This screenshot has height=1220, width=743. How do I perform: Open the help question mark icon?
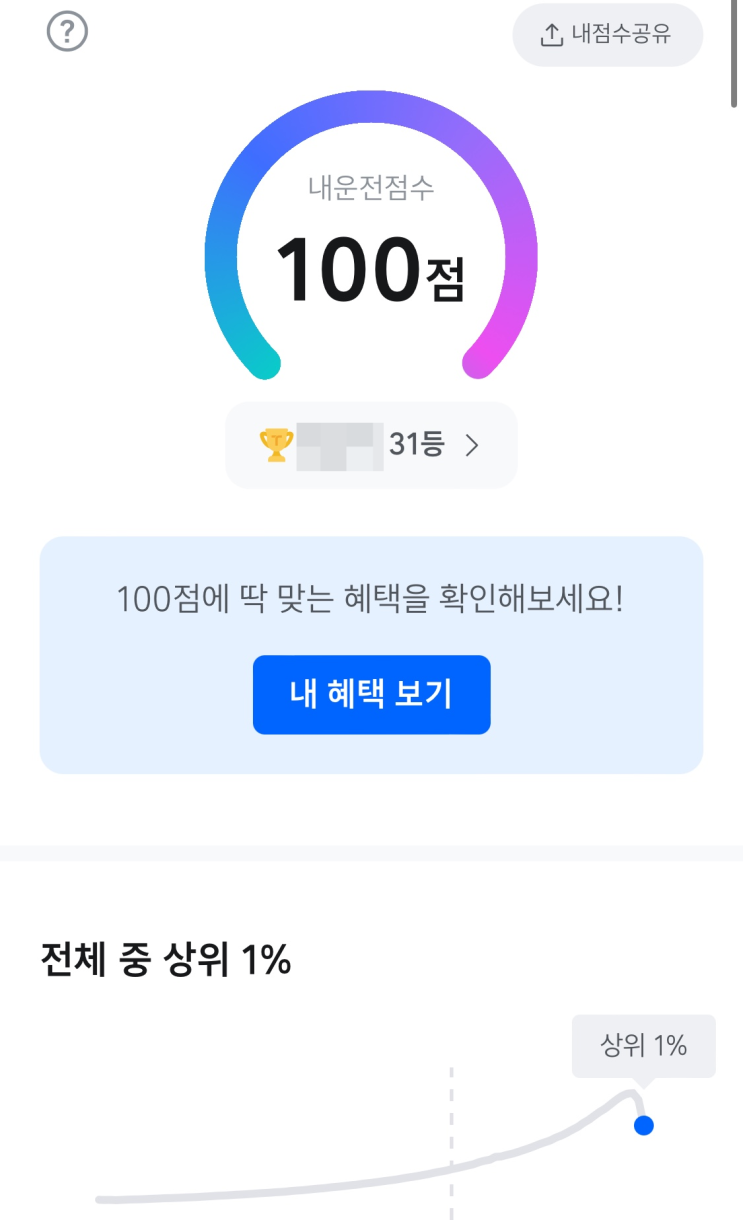68,32
